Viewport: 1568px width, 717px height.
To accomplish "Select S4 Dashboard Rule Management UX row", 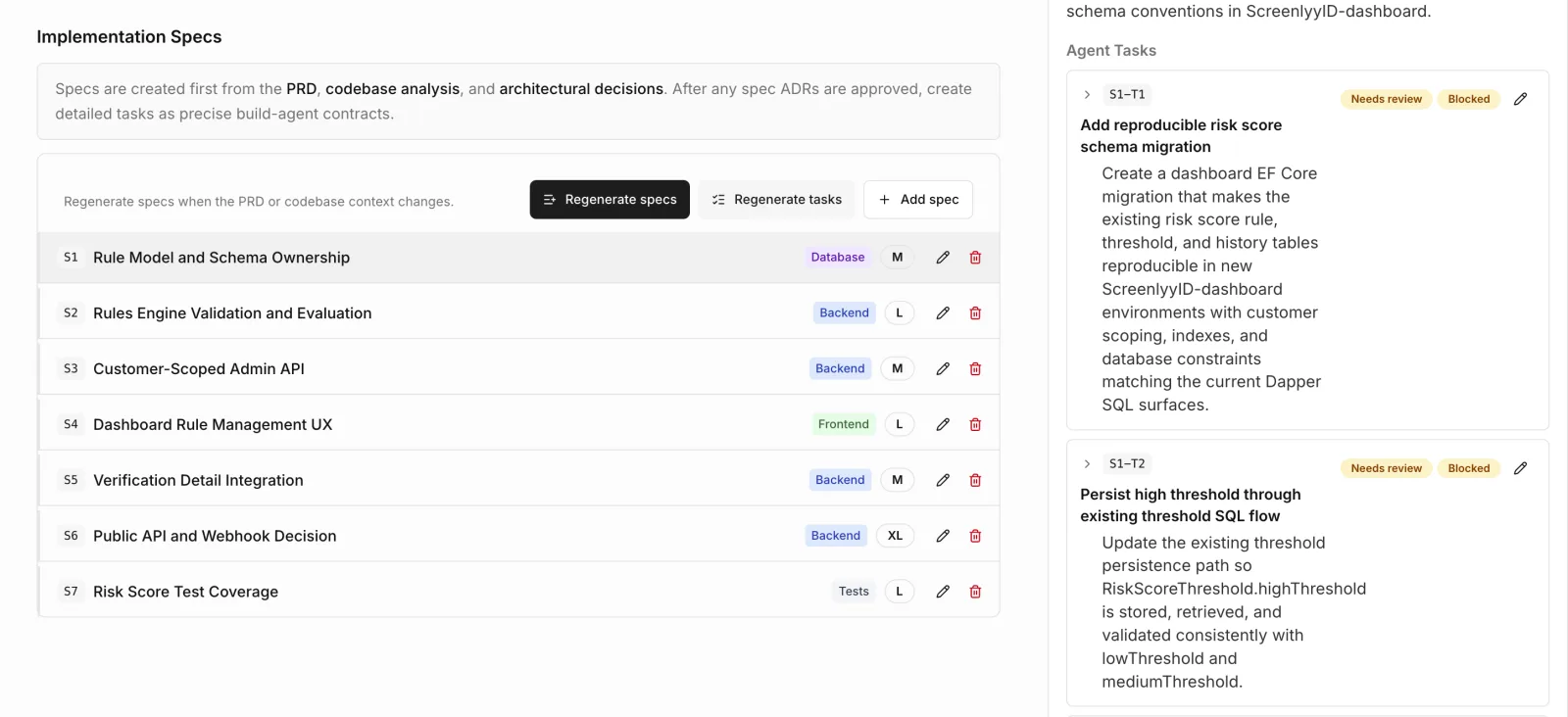I will (518, 424).
